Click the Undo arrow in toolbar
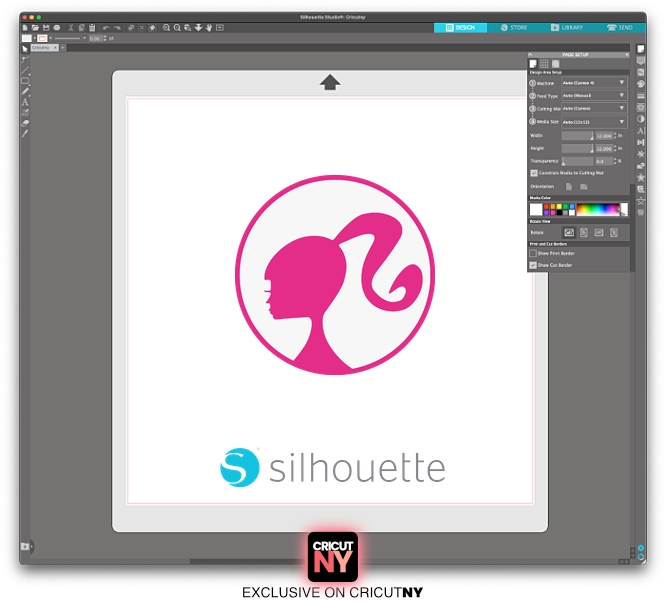 coord(106,27)
